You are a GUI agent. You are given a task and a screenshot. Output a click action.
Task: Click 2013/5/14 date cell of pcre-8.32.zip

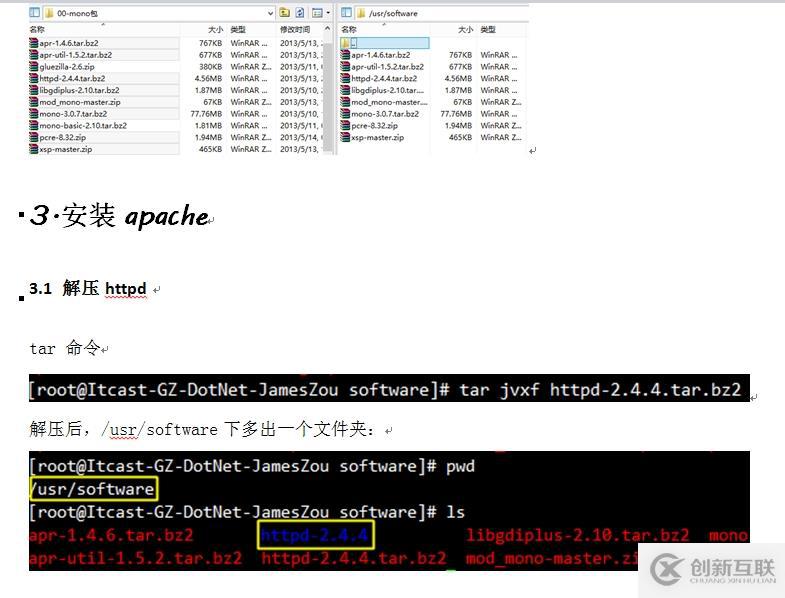pos(301,137)
